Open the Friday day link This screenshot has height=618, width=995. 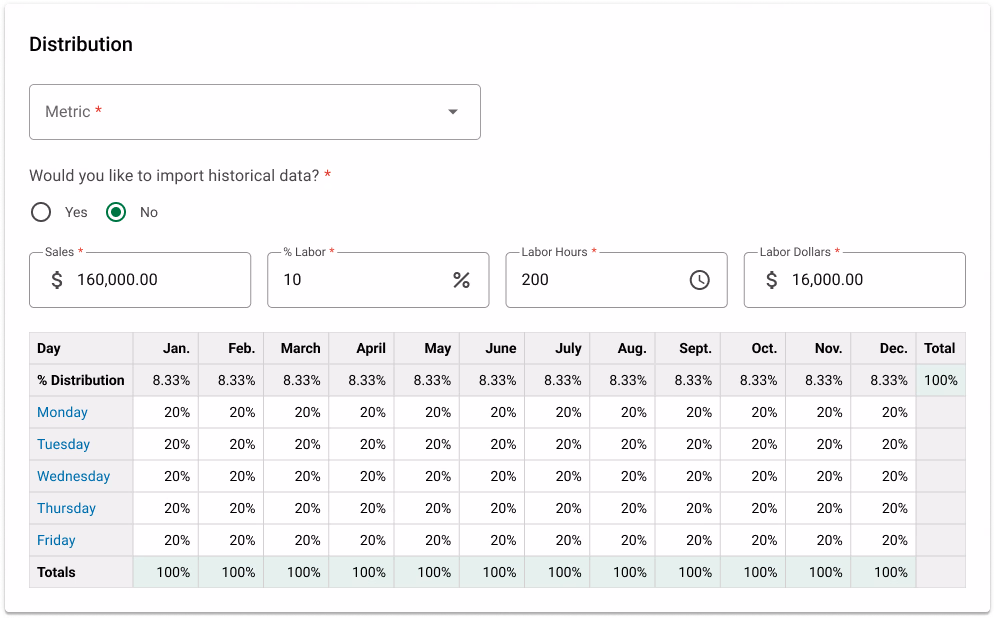(x=56, y=540)
